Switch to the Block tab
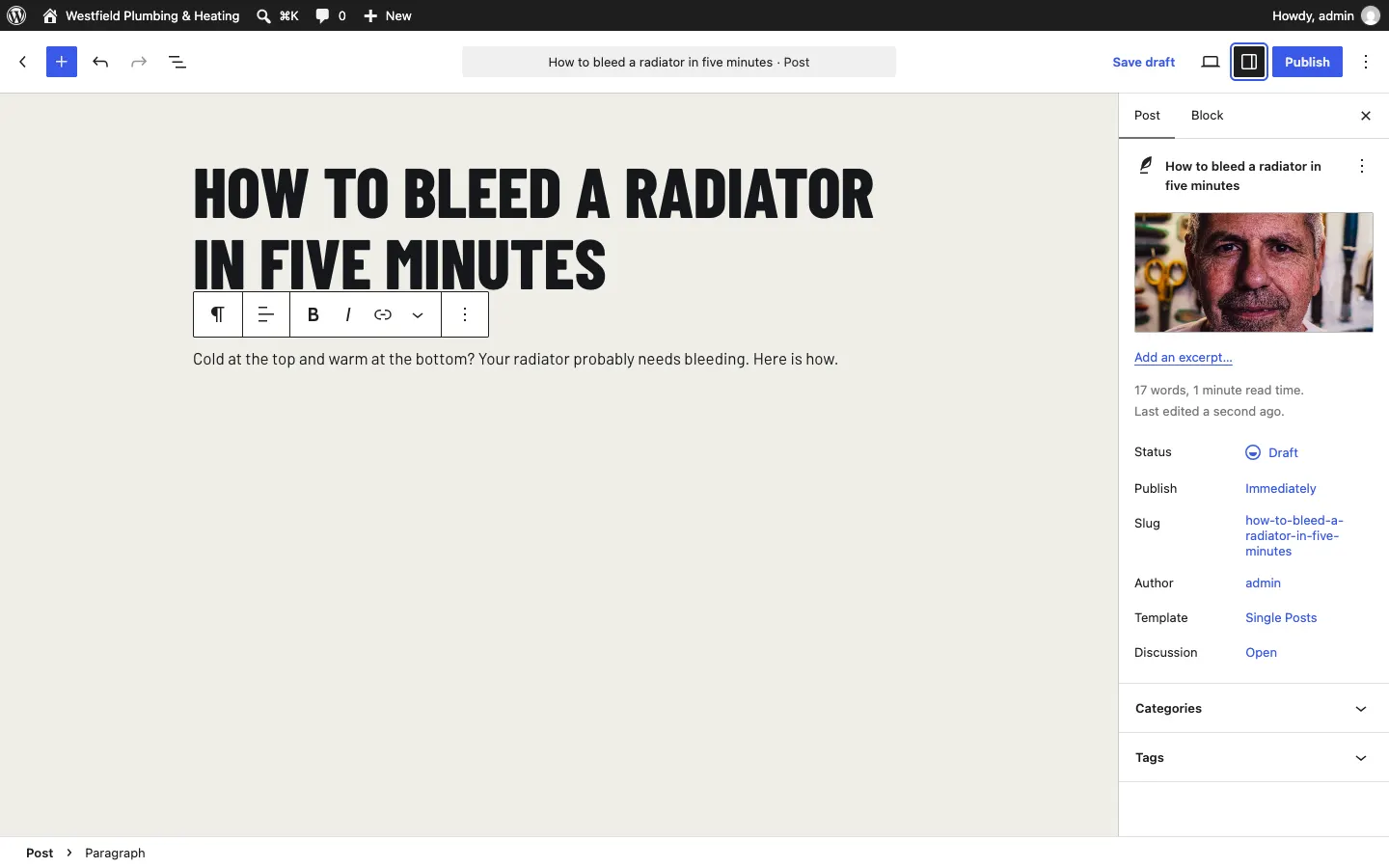 [1207, 116]
